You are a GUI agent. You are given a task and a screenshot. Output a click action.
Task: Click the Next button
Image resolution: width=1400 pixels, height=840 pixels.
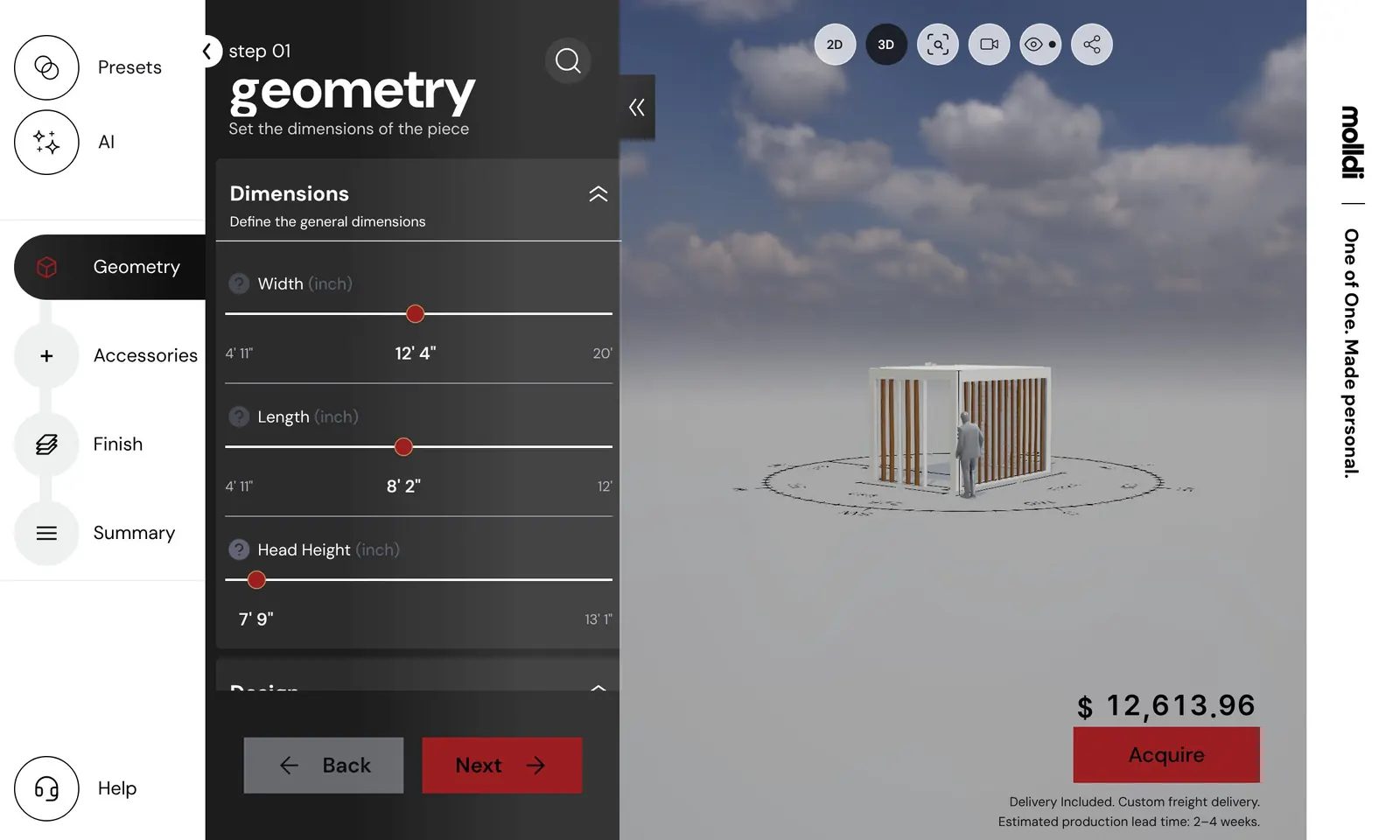502,766
